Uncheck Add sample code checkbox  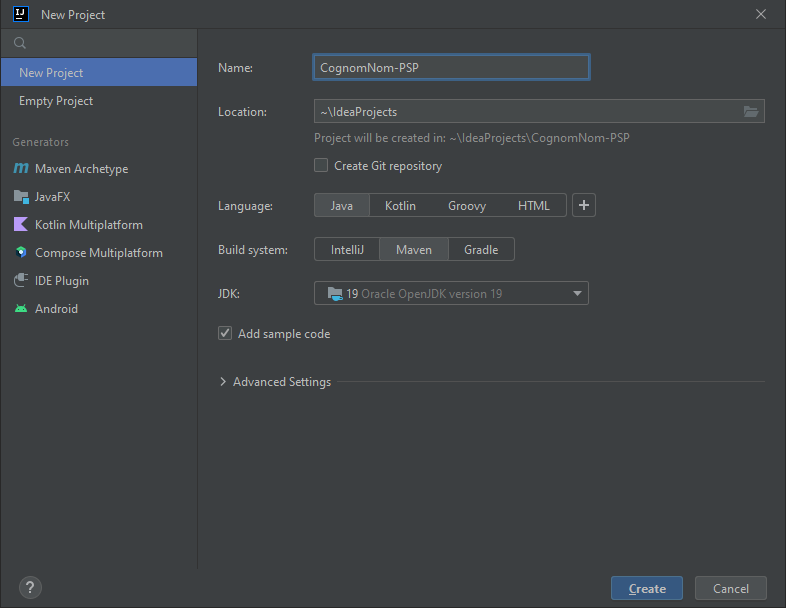[x=225, y=334]
